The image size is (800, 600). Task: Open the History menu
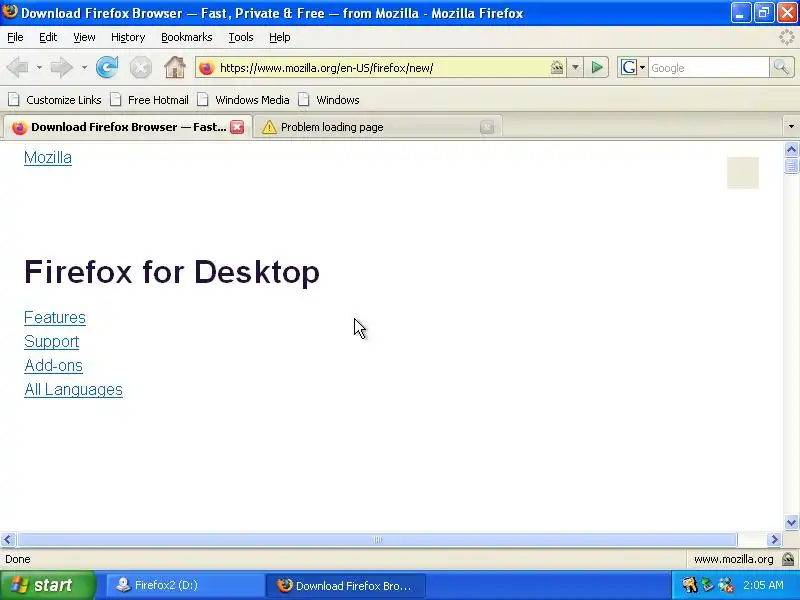click(128, 37)
